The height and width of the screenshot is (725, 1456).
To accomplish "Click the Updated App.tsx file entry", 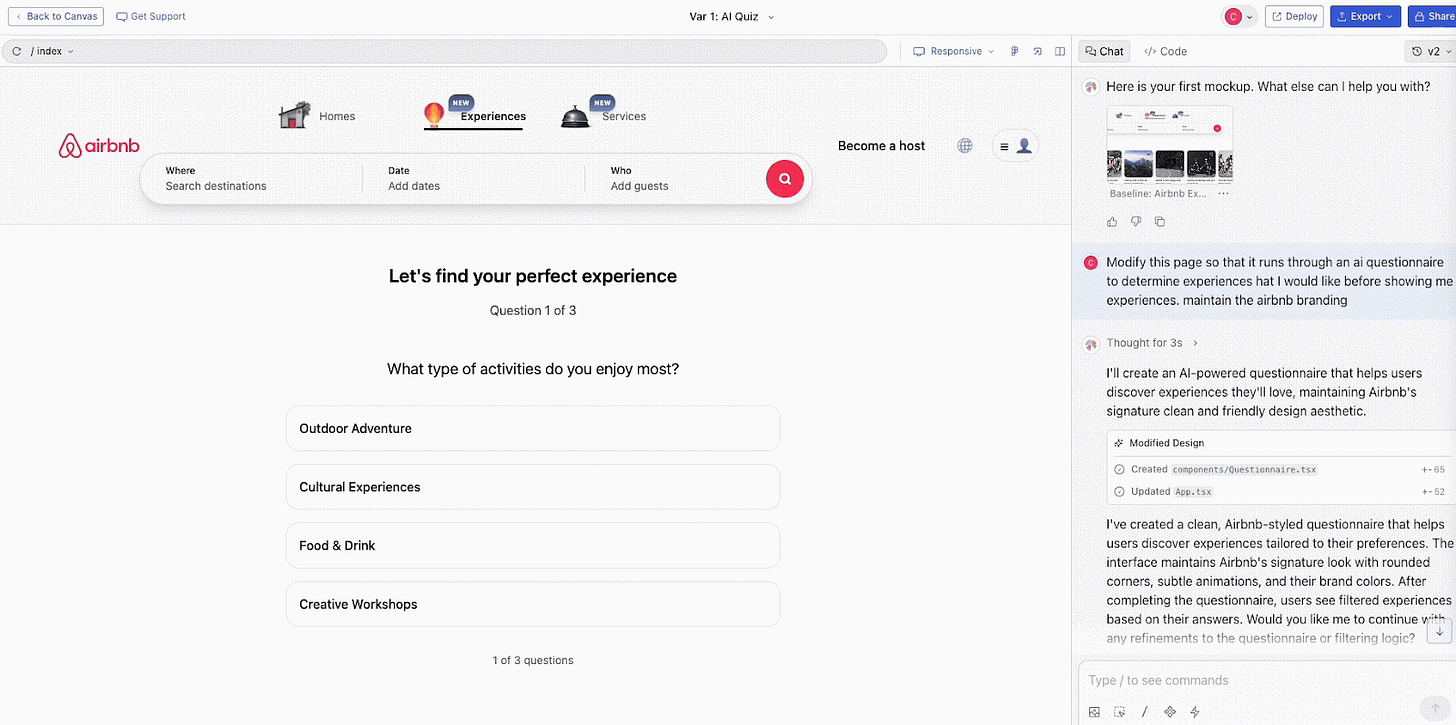I will click(1279, 491).
